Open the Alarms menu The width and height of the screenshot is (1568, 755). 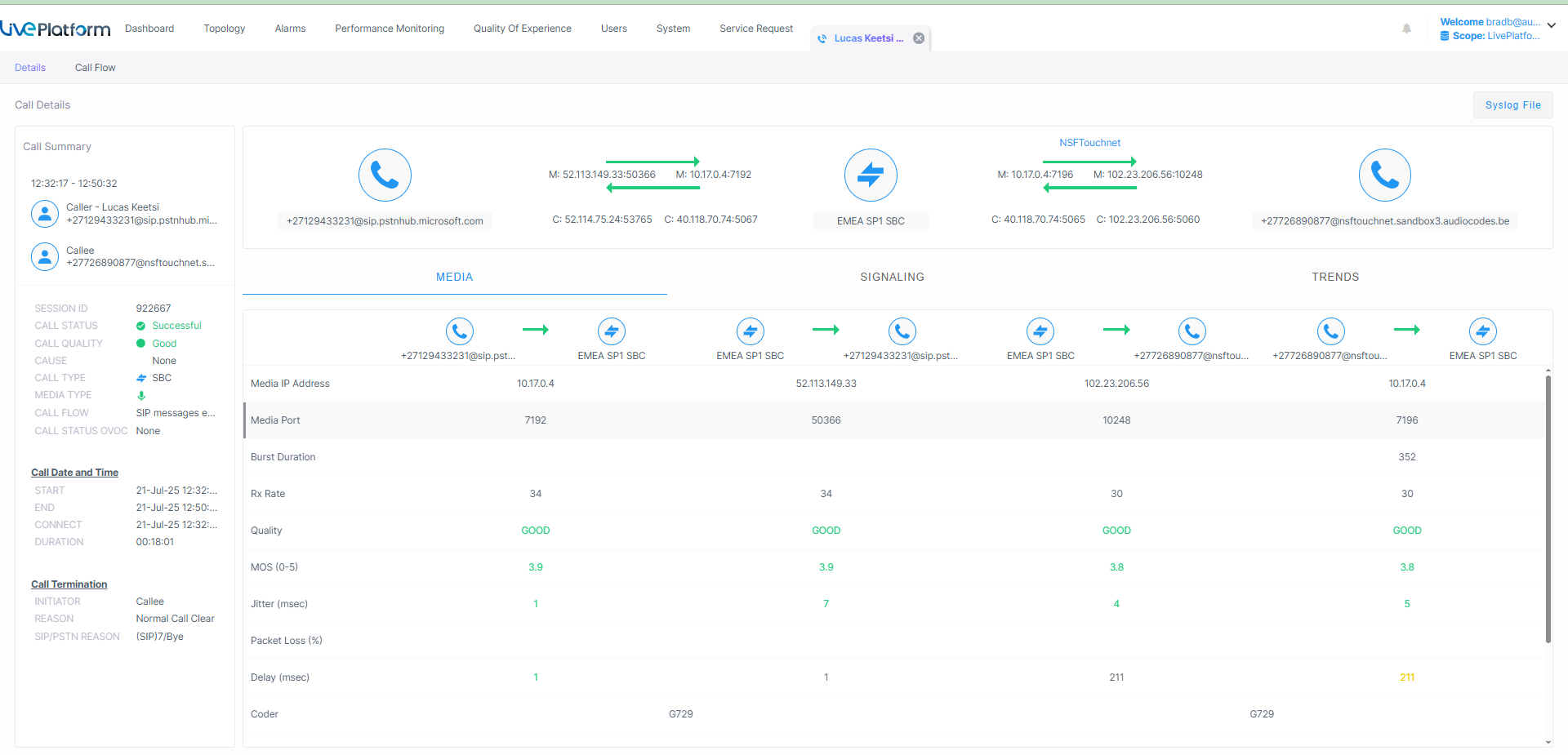click(x=290, y=29)
